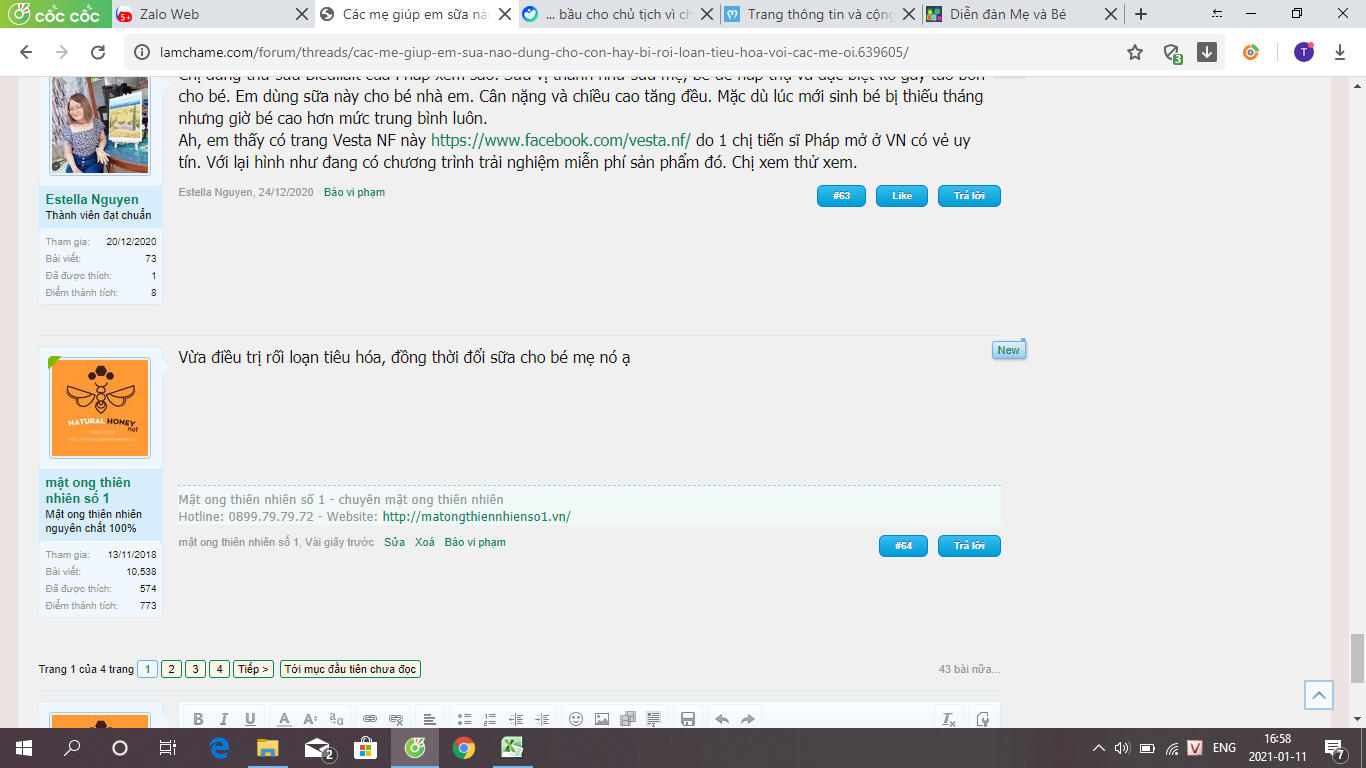This screenshot has height=768, width=1366.
Task: Insert a smiley from the editor toolbar
Action: coord(576,719)
